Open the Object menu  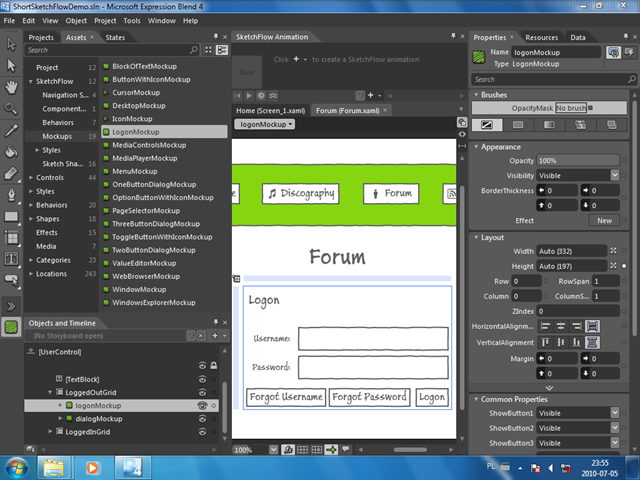click(x=76, y=20)
